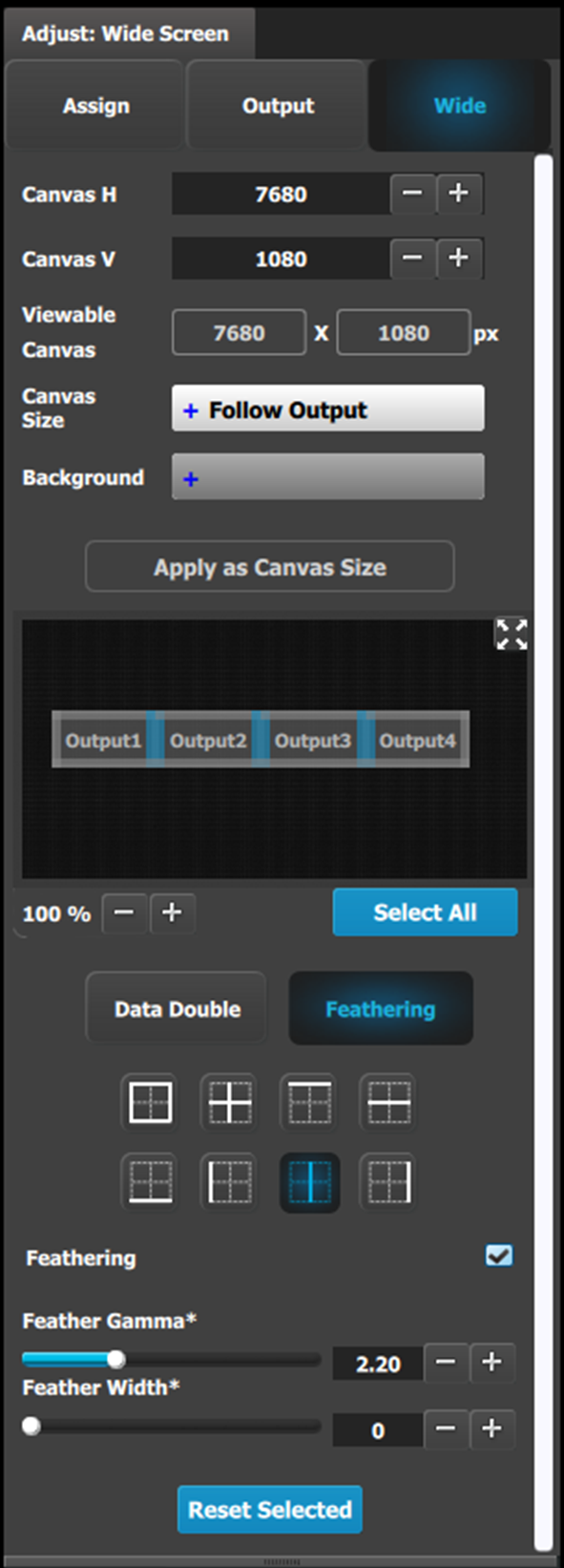This screenshot has height=1568, width=564.
Task: Select the top edge feathering icon
Action: tap(309, 1102)
